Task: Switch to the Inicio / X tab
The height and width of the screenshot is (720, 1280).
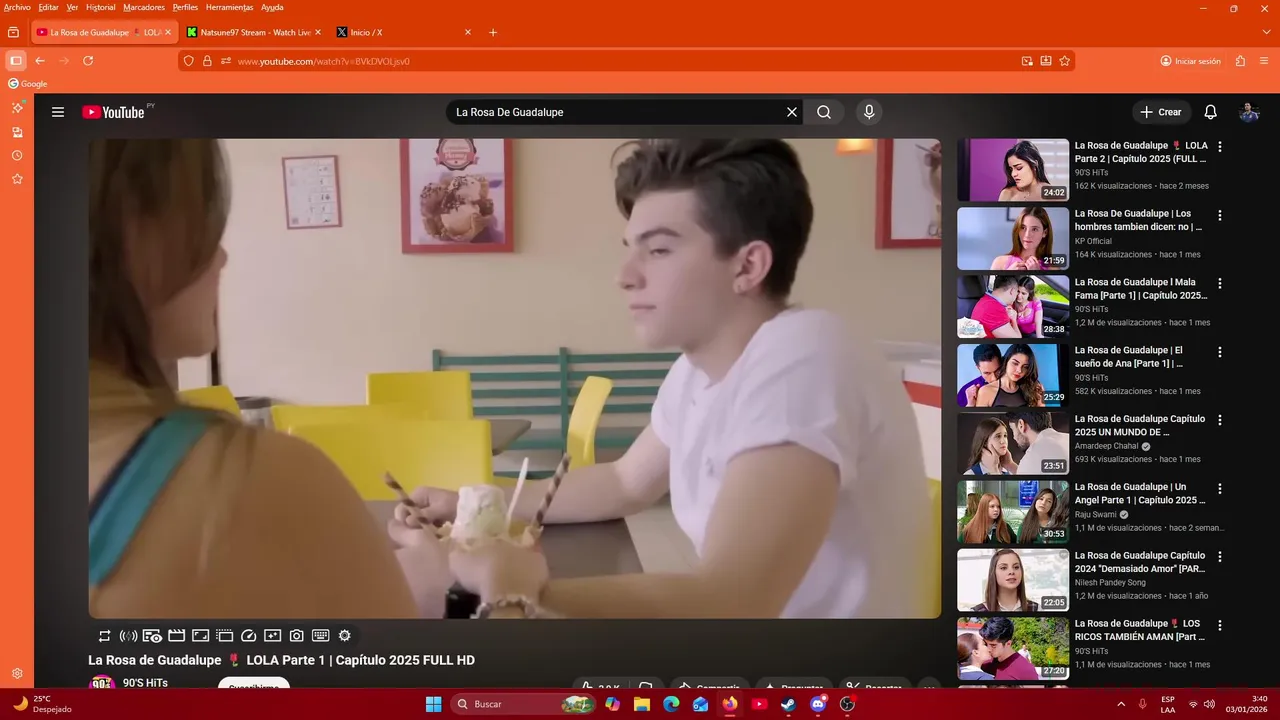Action: tap(402, 32)
